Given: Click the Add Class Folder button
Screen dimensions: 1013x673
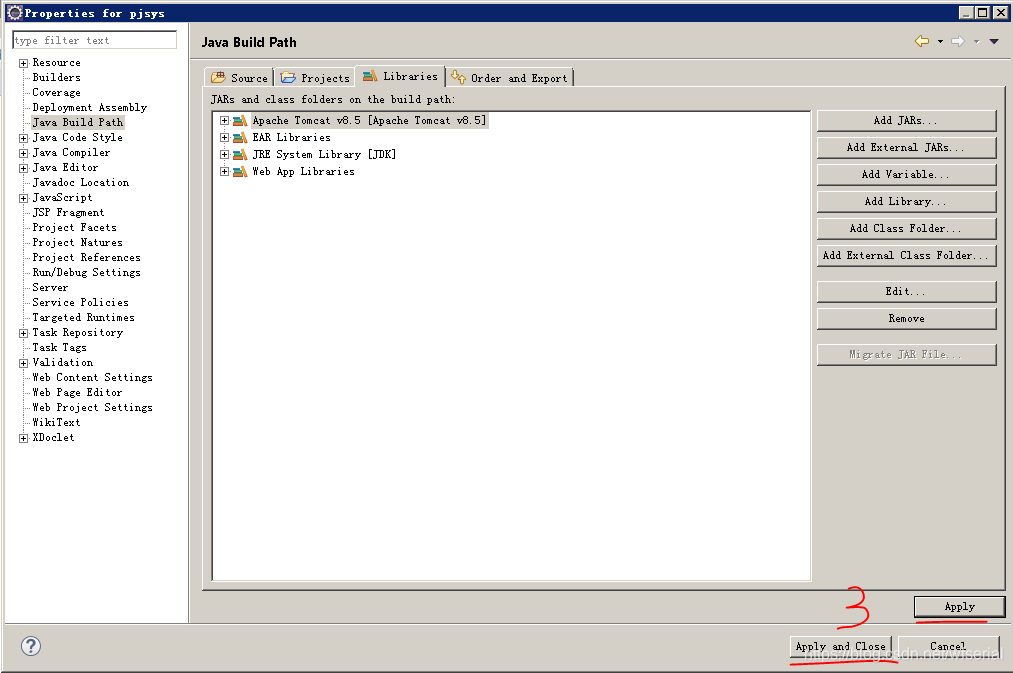Looking at the screenshot, I should tap(906, 228).
